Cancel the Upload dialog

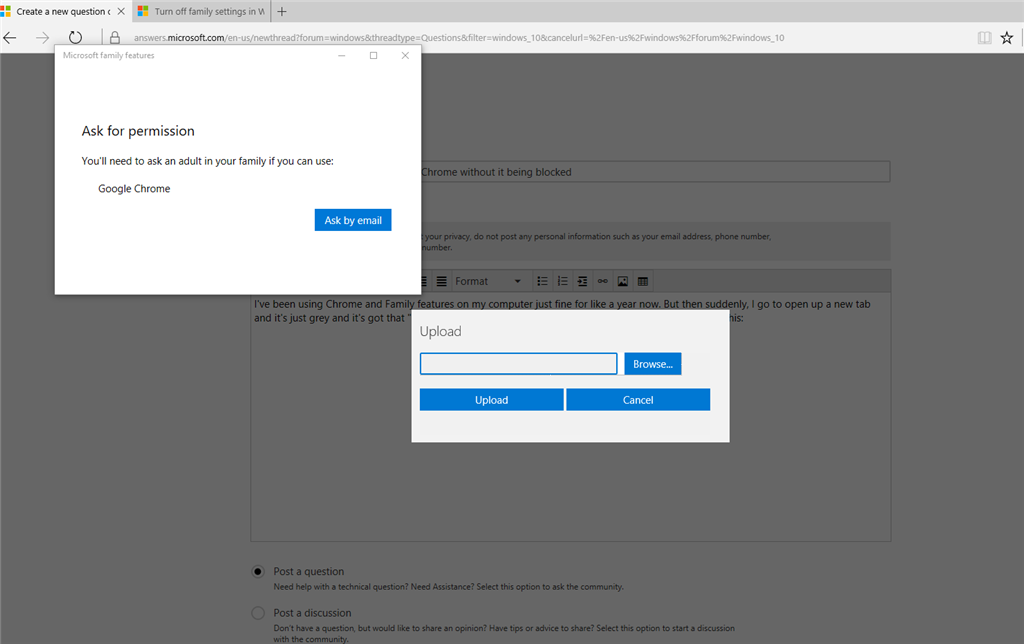click(638, 400)
